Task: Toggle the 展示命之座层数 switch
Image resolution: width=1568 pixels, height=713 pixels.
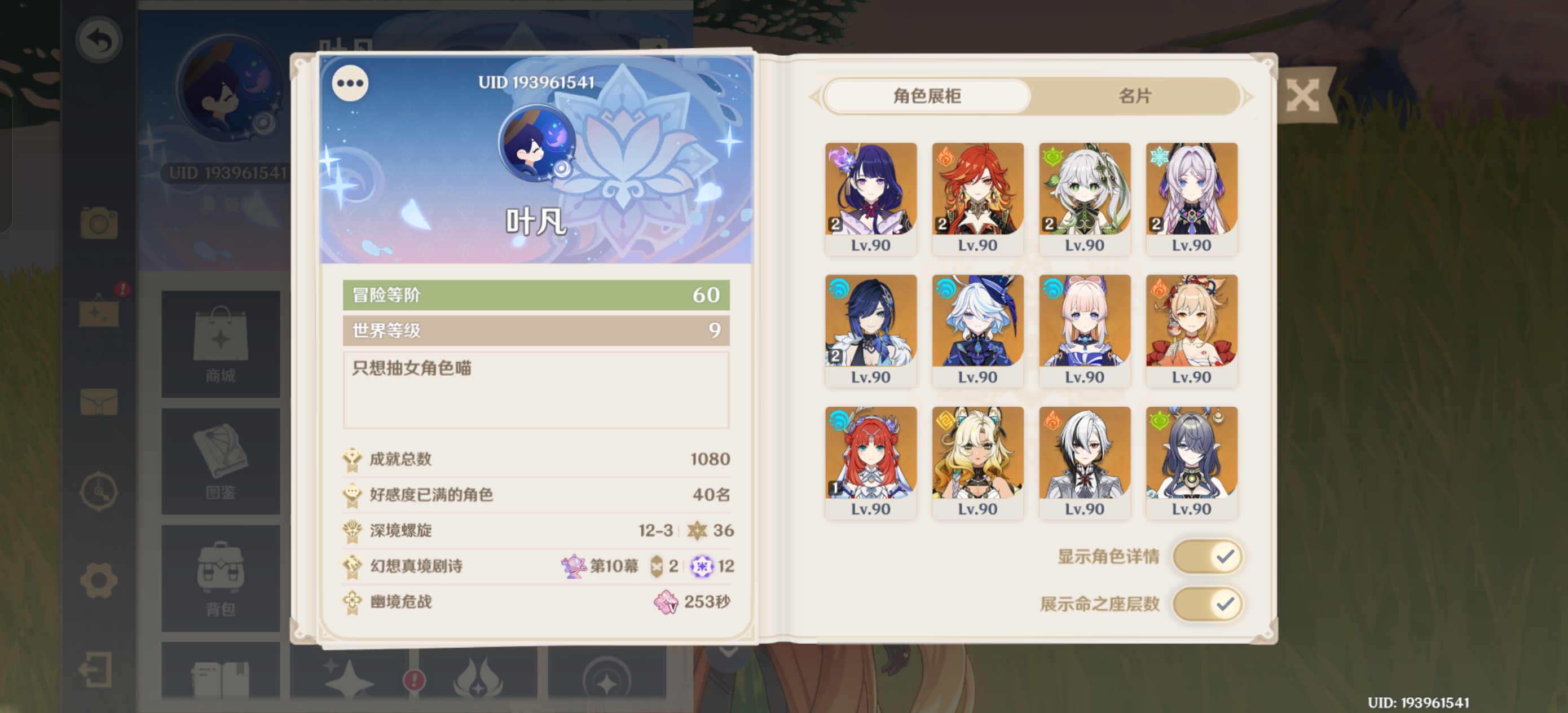Action: (x=1208, y=604)
